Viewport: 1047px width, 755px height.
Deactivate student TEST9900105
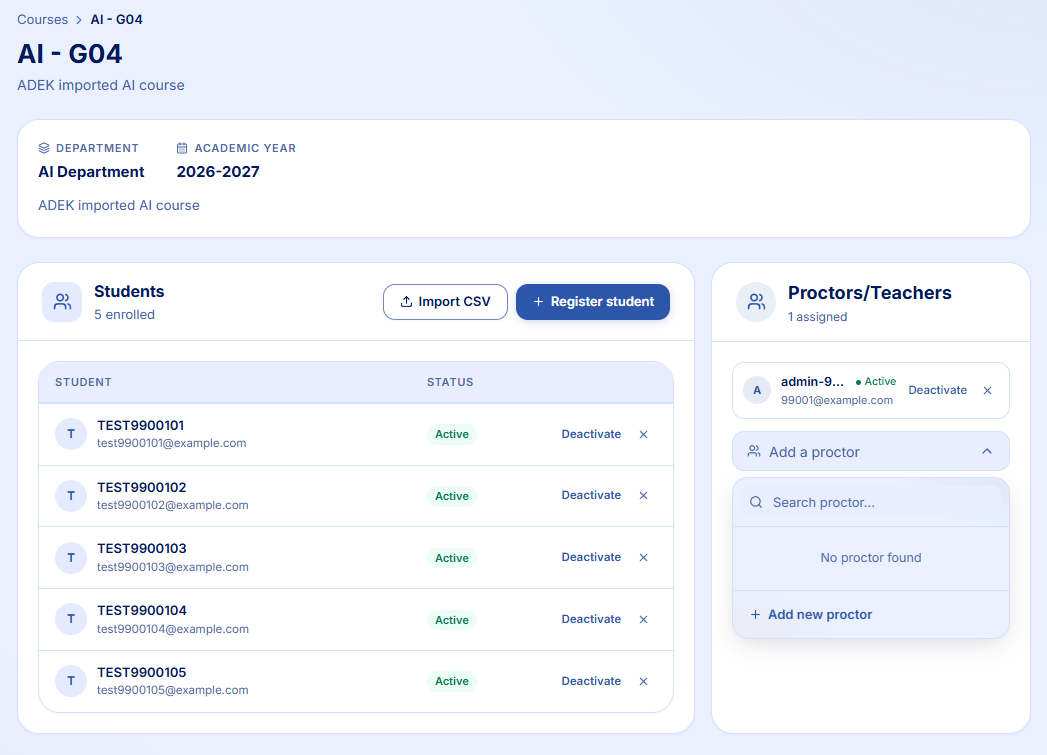(x=591, y=681)
